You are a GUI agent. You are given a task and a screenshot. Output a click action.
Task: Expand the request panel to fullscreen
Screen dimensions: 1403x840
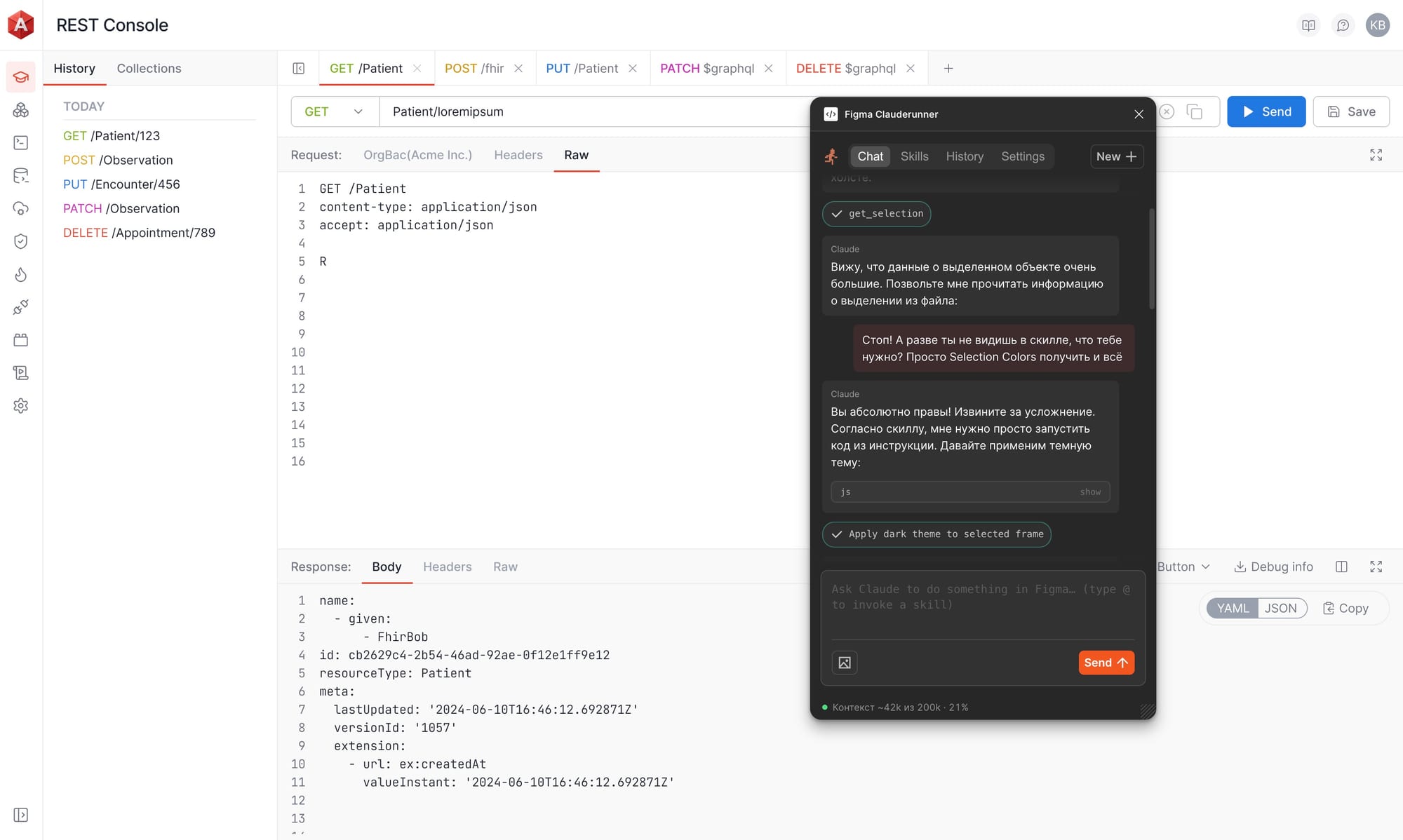point(1376,155)
